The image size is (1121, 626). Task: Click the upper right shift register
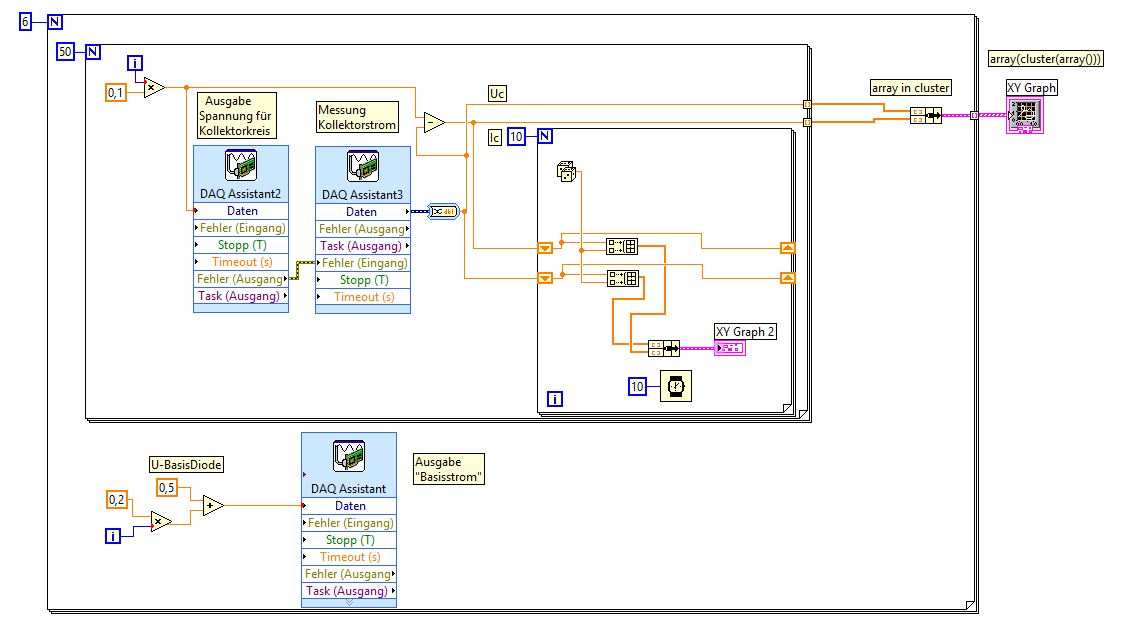(787, 248)
